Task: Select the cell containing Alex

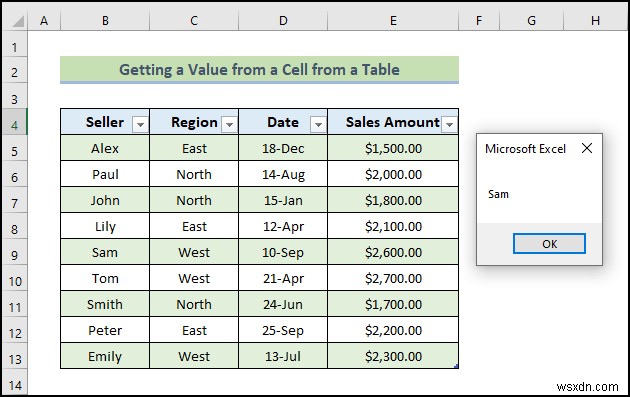Action: 105,148
